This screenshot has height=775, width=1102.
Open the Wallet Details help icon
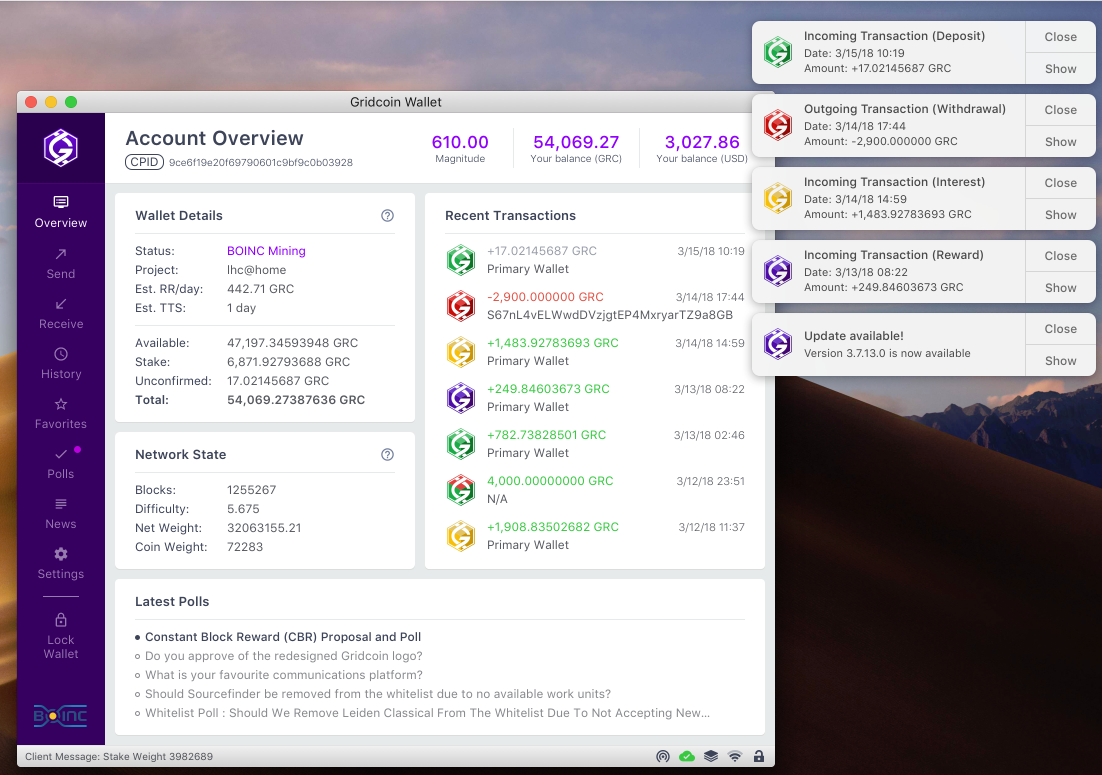pos(387,216)
